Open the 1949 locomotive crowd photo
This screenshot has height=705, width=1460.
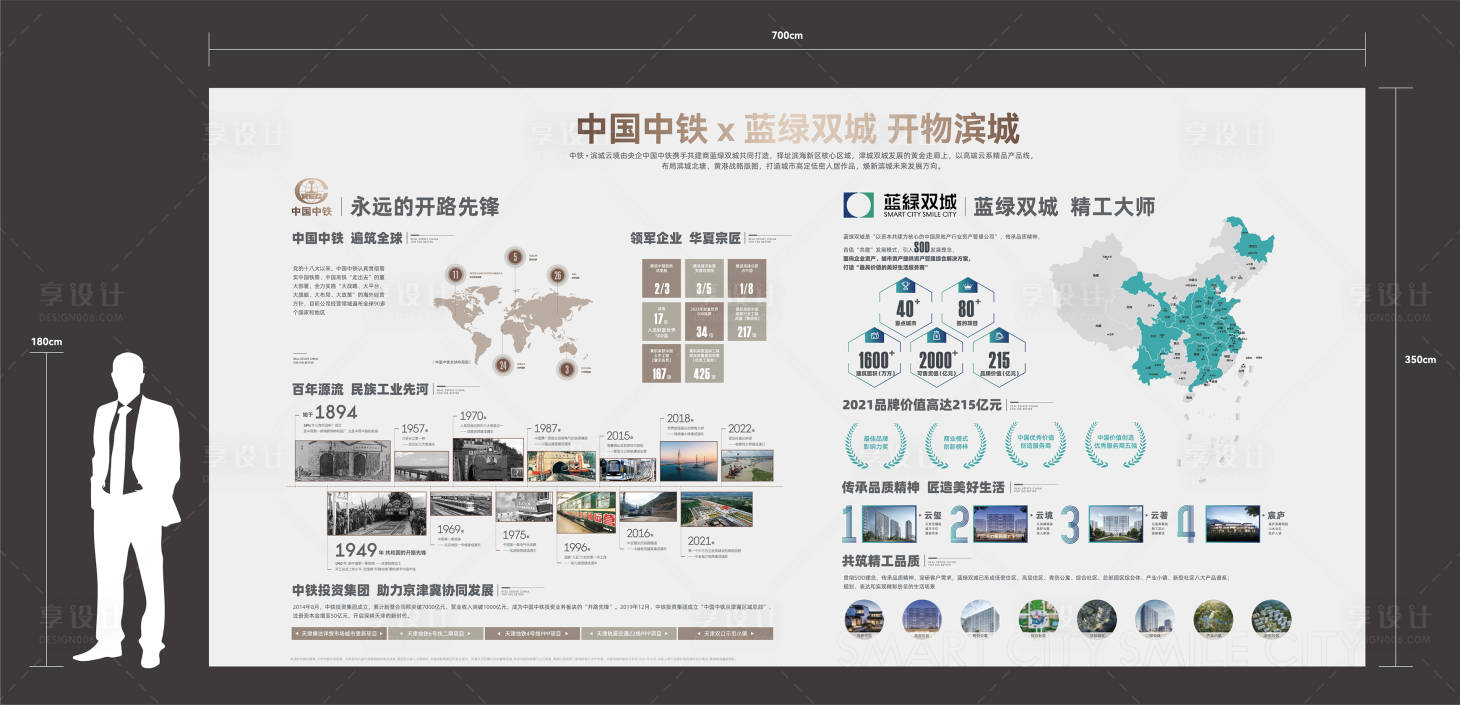point(377,514)
